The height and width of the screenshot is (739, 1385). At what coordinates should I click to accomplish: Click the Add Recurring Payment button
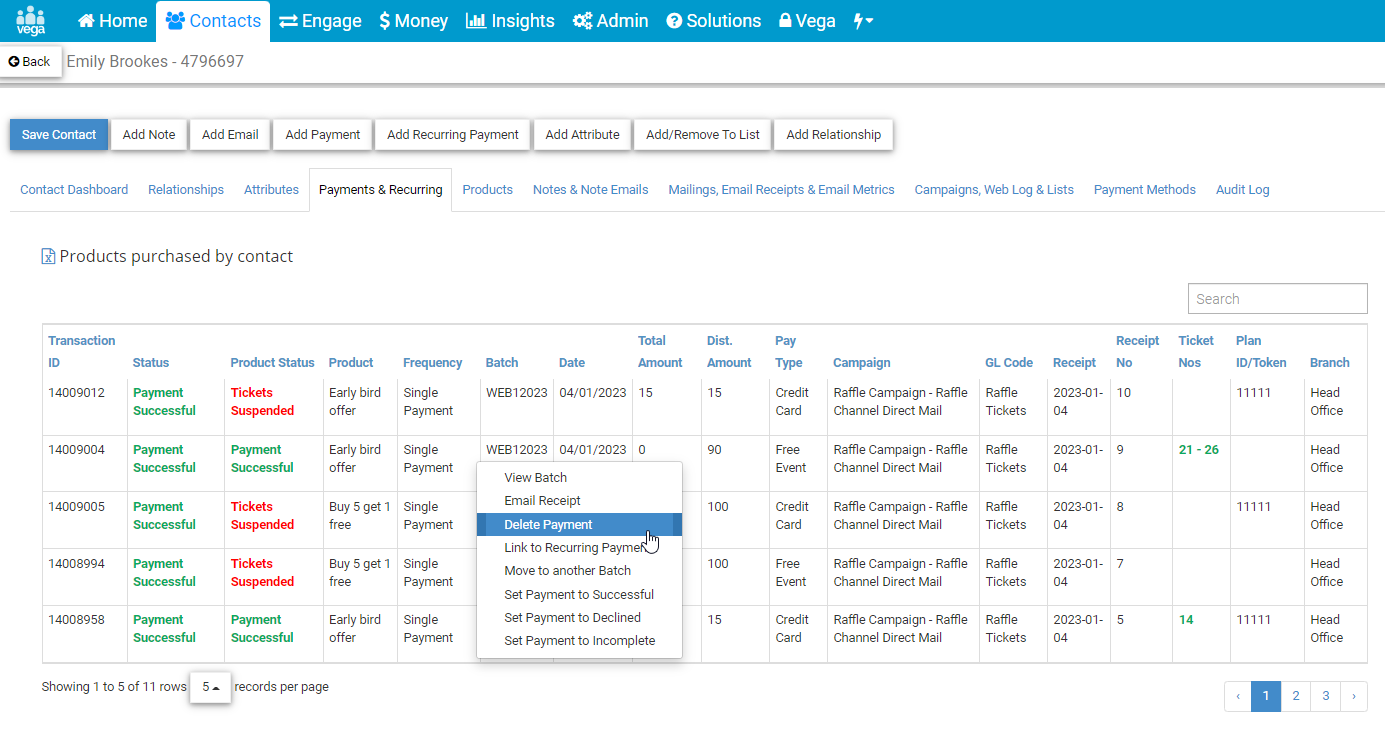click(453, 135)
